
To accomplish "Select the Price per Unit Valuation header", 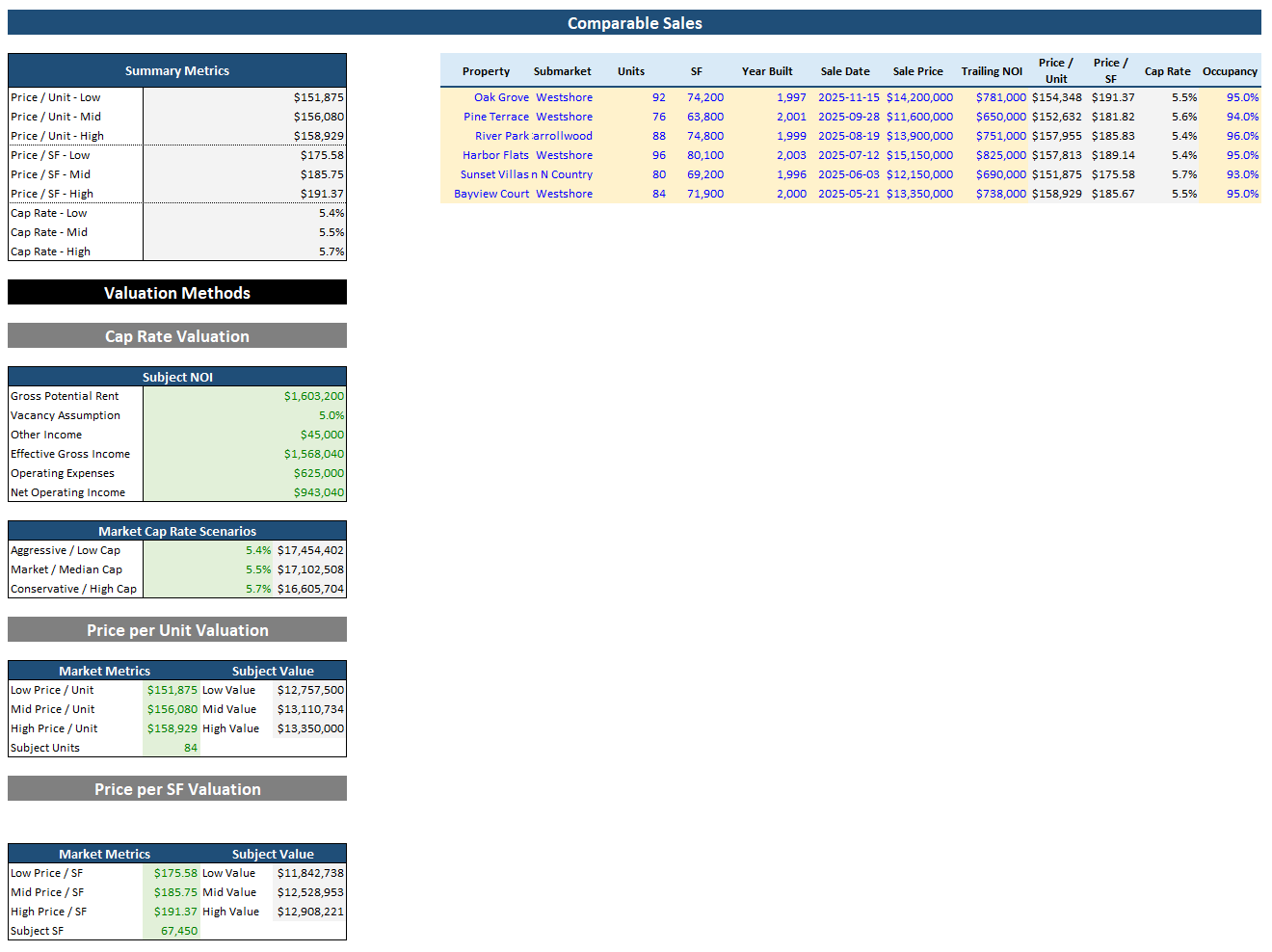I will [x=177, y=628].
